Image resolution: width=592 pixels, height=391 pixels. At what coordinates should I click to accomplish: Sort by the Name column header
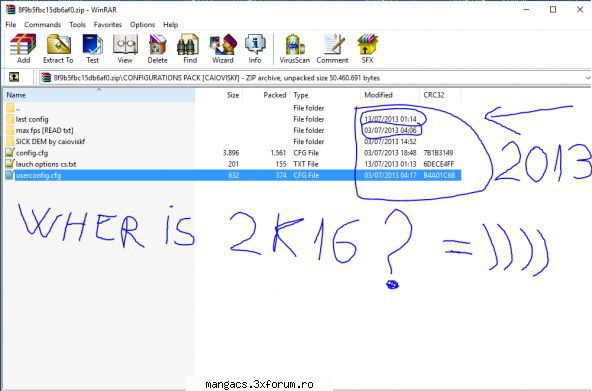click(x=99, y=95)
